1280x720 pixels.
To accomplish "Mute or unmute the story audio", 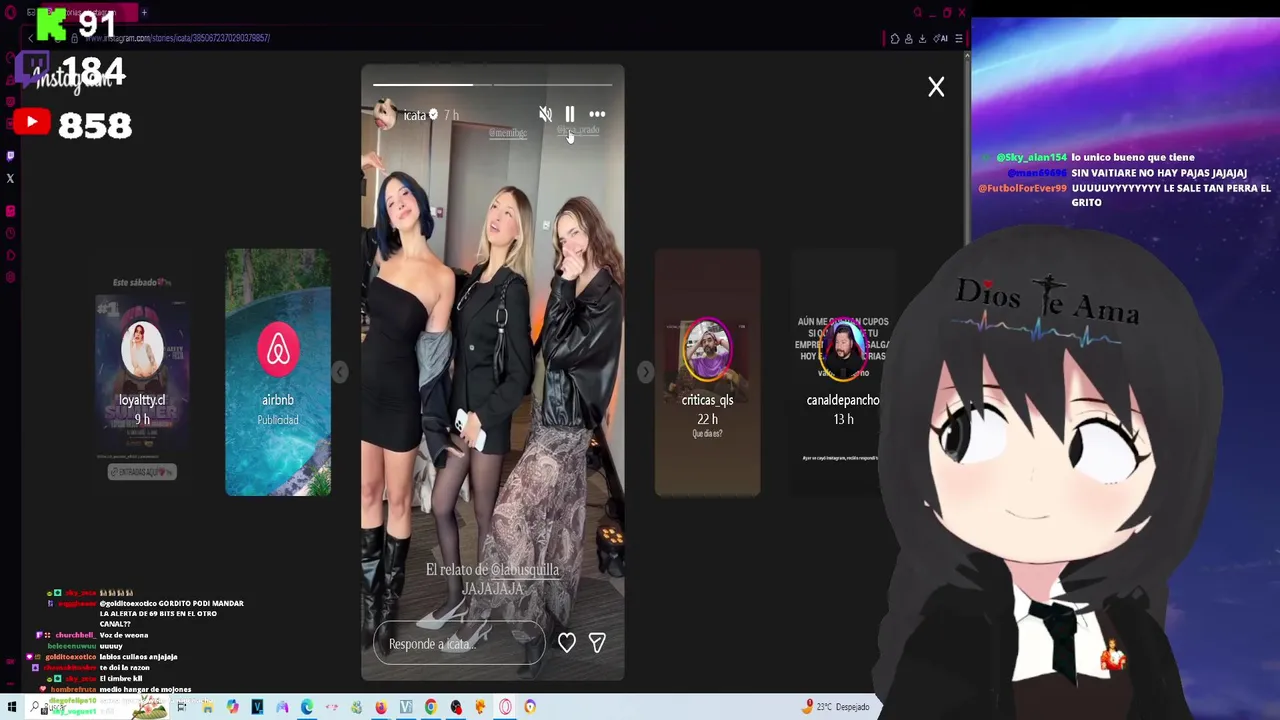I will 545,115.
